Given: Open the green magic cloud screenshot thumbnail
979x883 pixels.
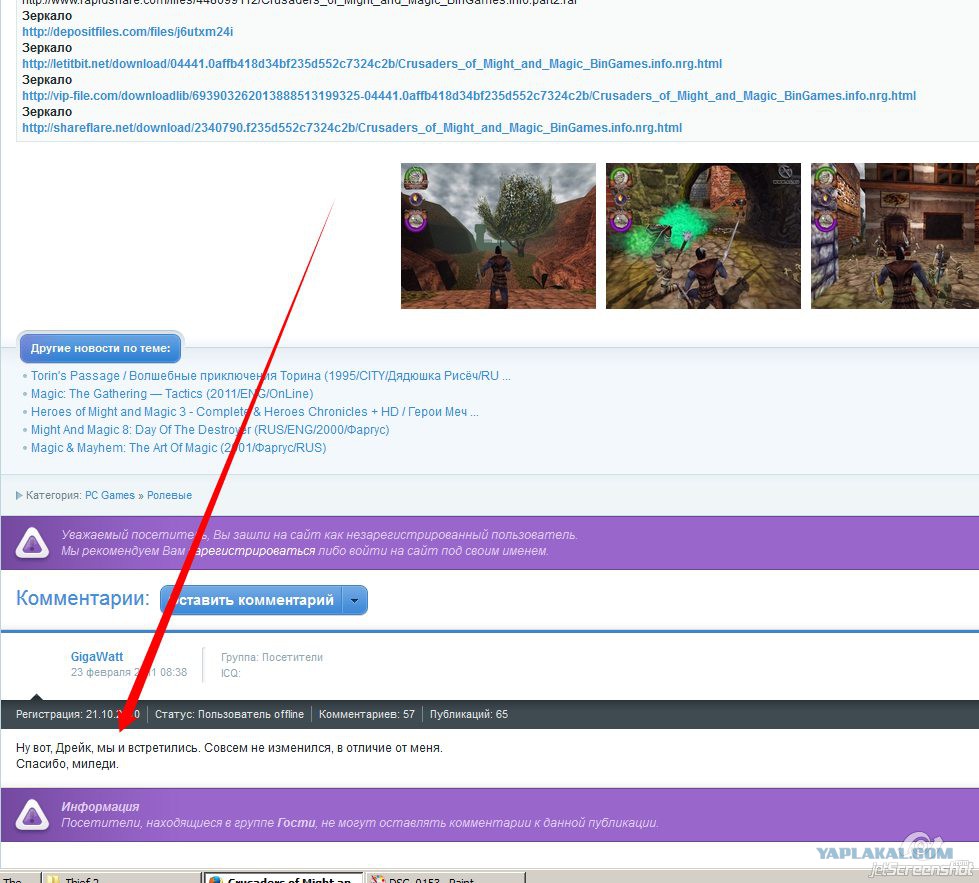Looking at the screenshot, I should [x=703, y=236].
